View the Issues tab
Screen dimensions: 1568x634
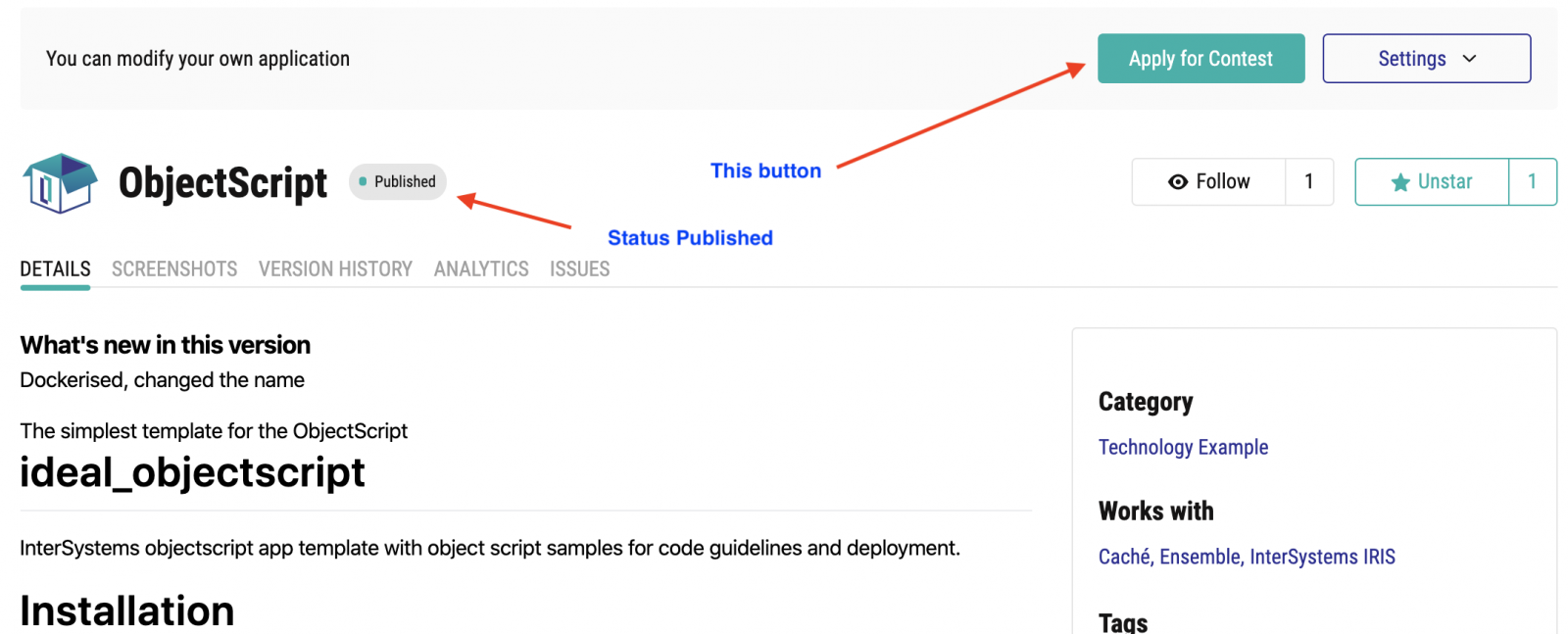coord(579,268)
